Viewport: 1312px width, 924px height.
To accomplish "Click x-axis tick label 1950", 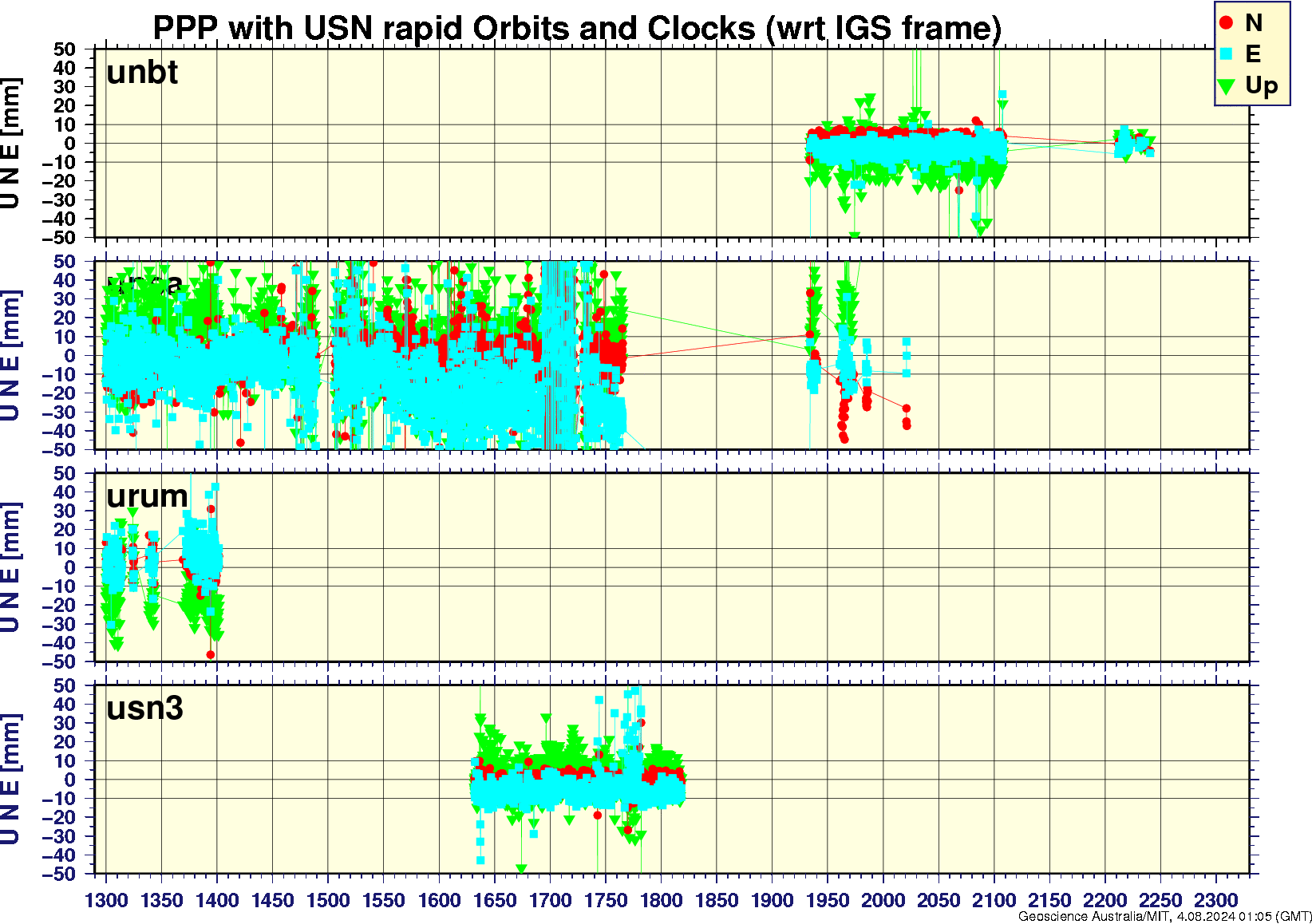I will tap(828, 900).
